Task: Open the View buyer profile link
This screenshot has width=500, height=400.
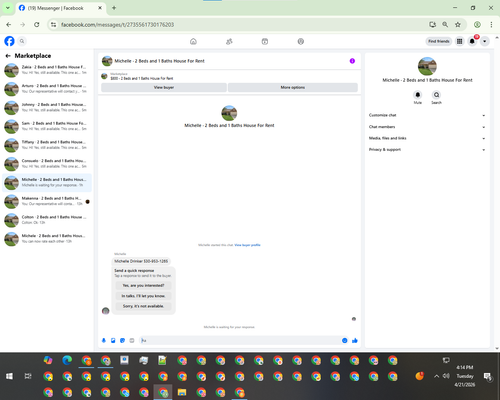Action: [247, 245]
